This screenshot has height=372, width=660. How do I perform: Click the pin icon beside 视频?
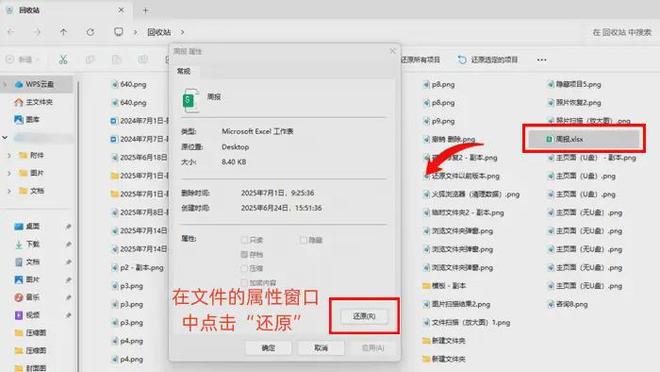pos(68,315)
